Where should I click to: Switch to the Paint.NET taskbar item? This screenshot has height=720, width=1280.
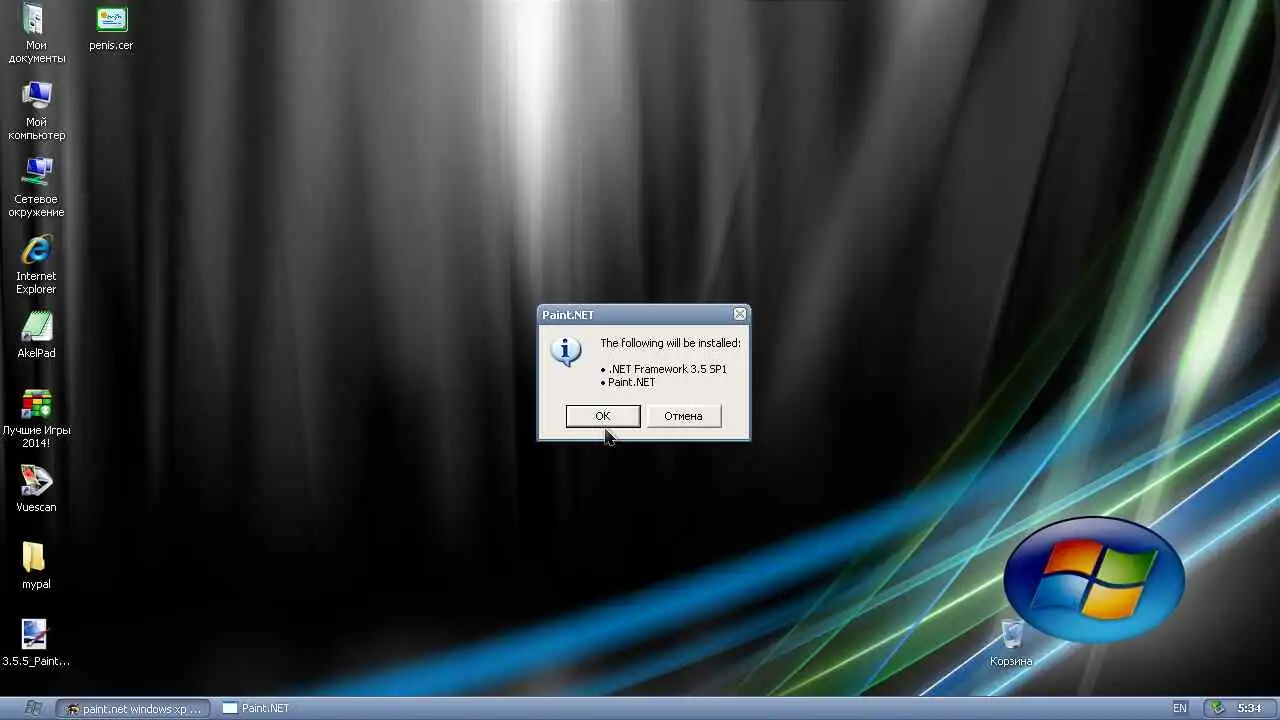point(256,708)
